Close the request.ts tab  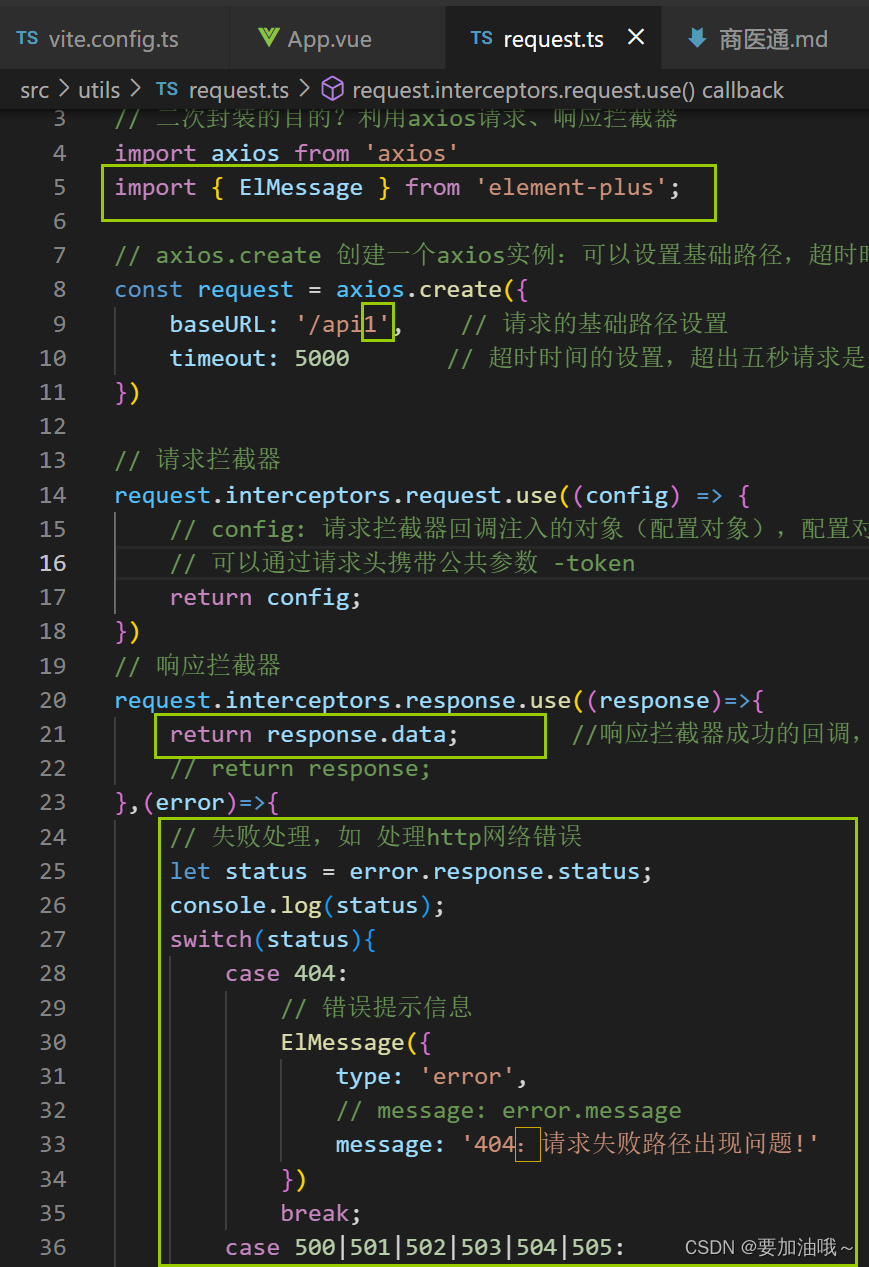click(x=636, y=38)
